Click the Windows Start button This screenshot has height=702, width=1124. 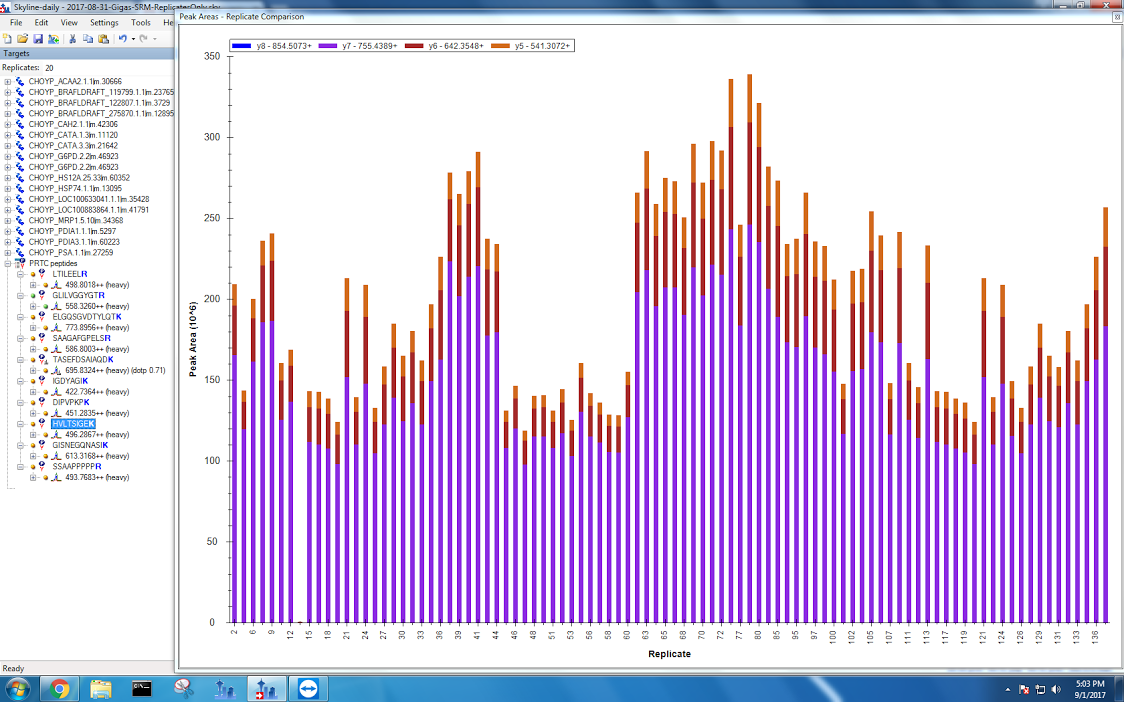[17, 688]
